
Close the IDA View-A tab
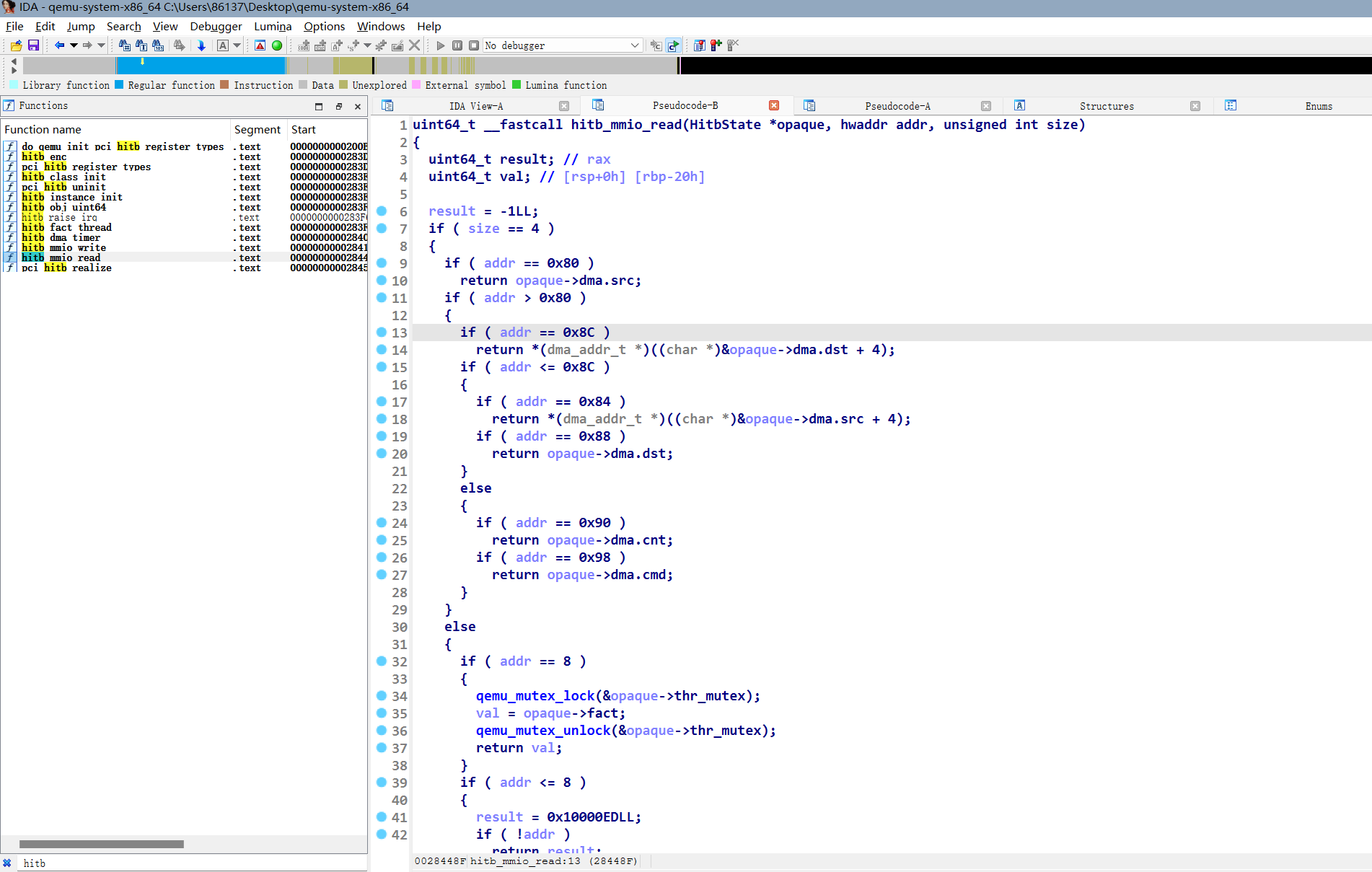coord(564,106)
